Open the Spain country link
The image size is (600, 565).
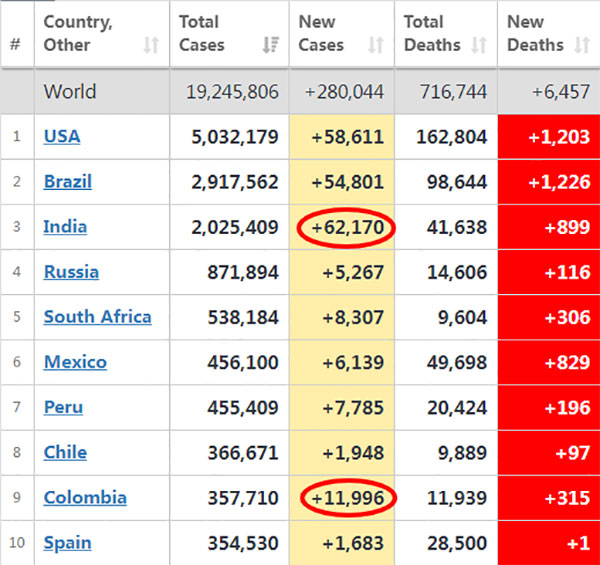click(x=67, y=543)
